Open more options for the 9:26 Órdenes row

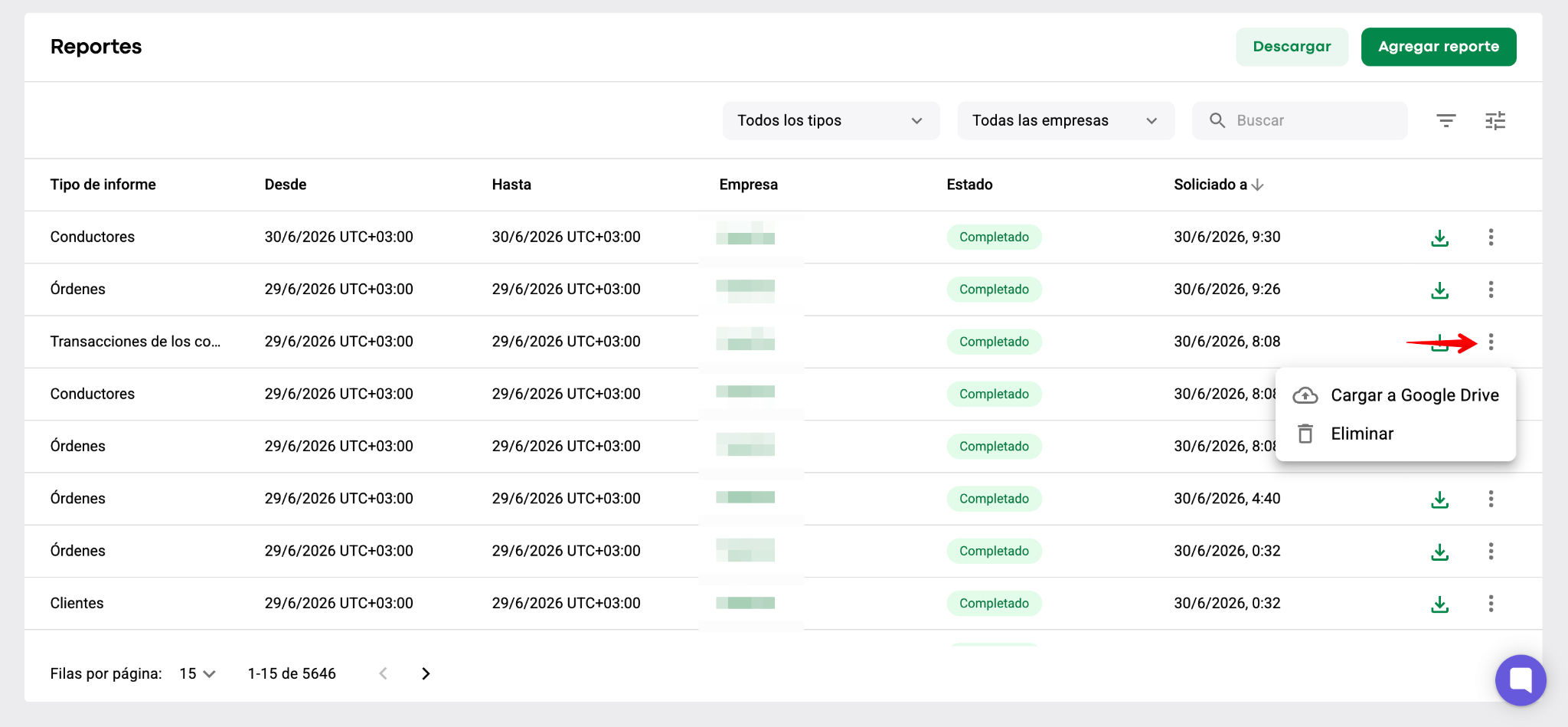point(1491,290)
